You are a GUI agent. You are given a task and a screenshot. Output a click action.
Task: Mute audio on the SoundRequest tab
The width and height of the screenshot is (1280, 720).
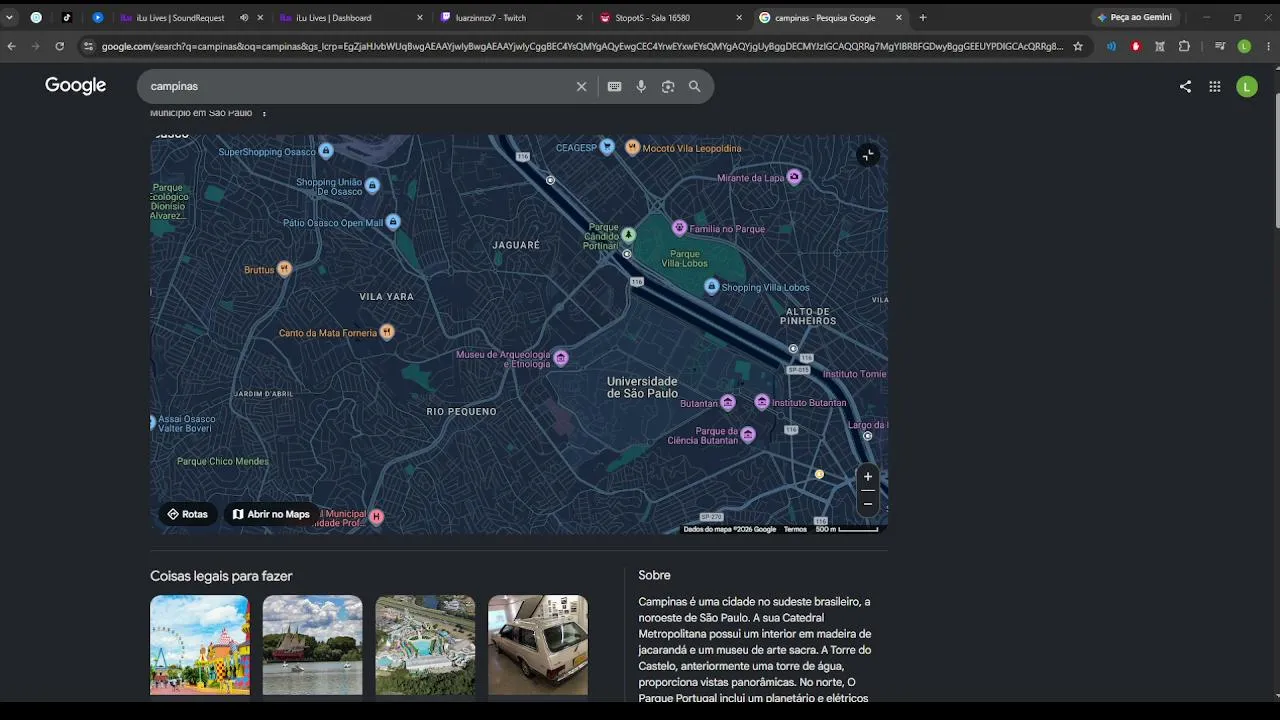244,18
